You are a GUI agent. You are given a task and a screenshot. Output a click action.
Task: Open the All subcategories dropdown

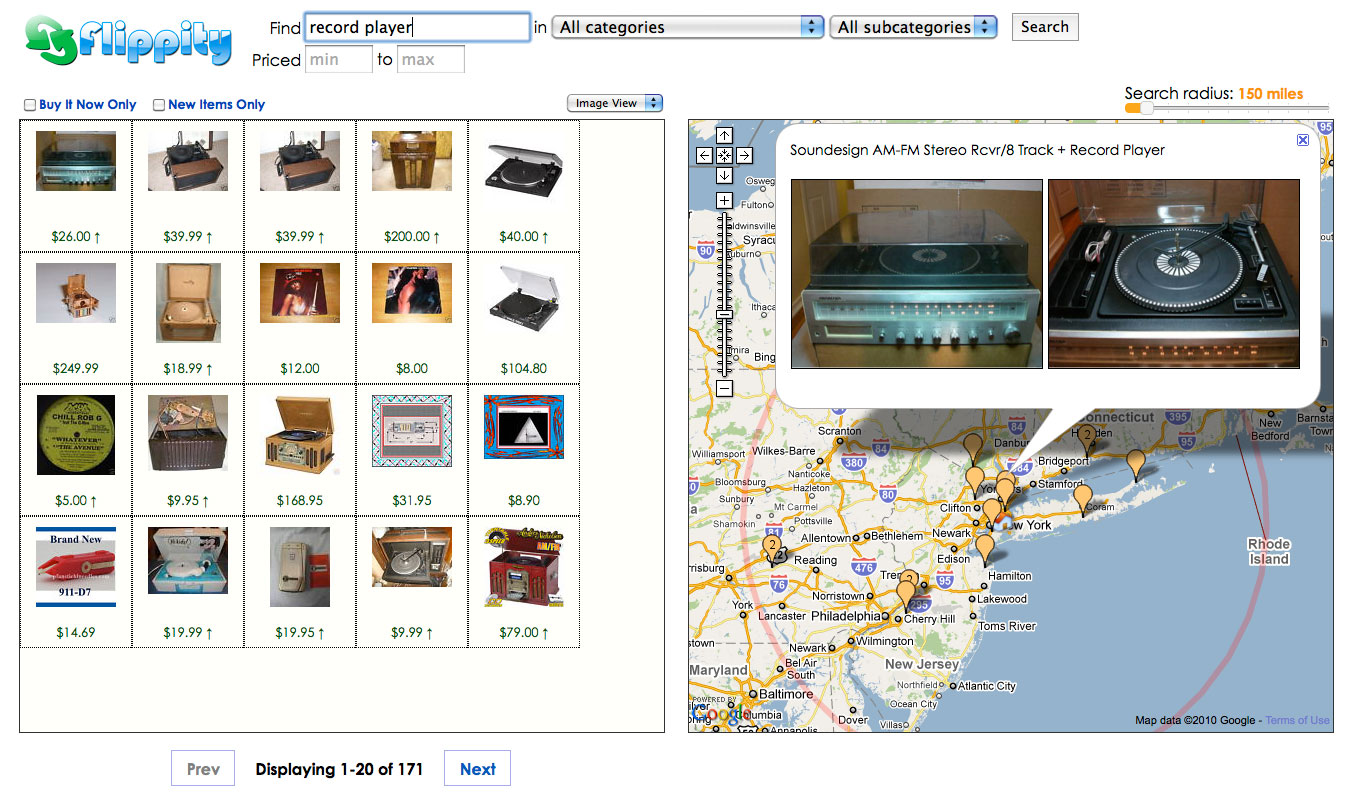(913, 28)
